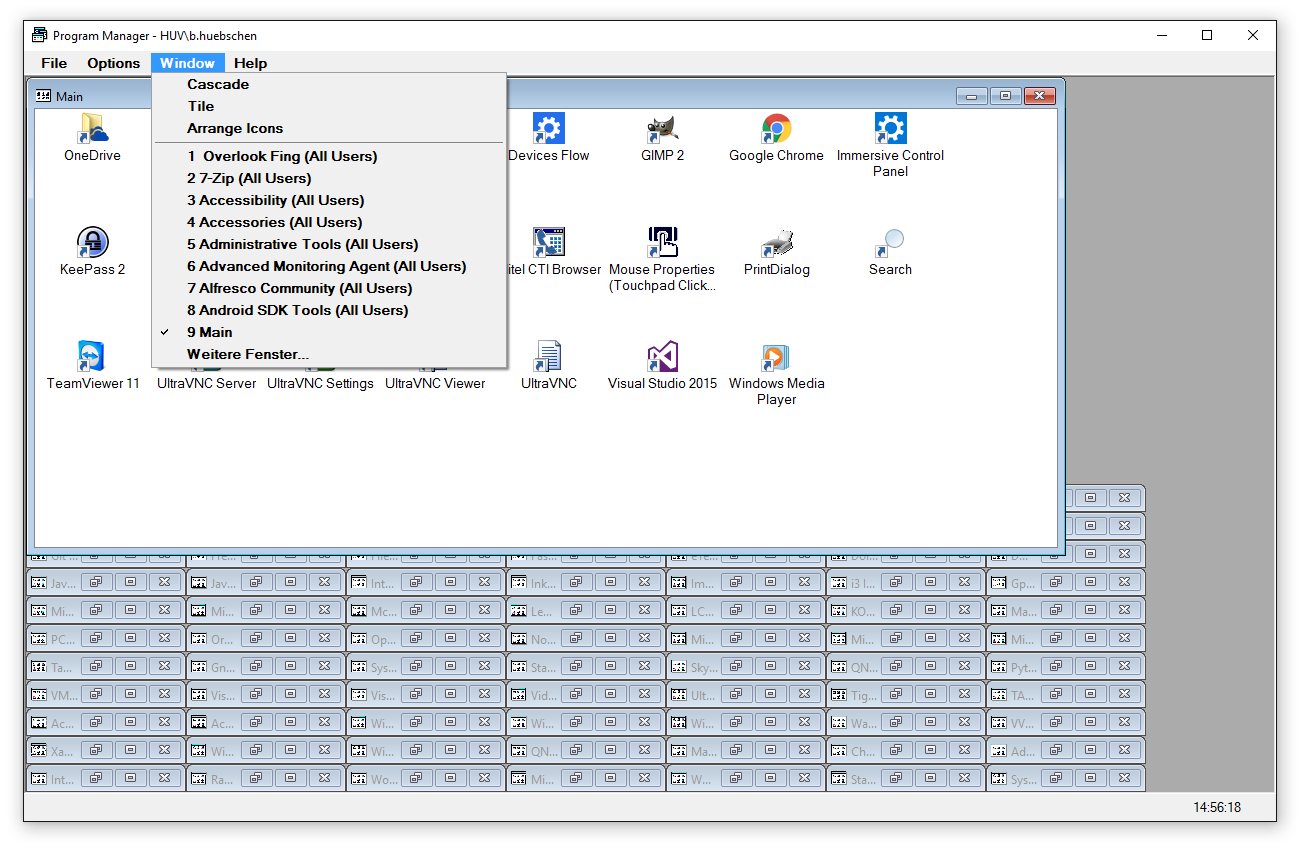This screenshot has height=854, width=1314.
Task: Maximize the minimized 'LC...' group
Action: pyautogui.click(x=770, y=610)
